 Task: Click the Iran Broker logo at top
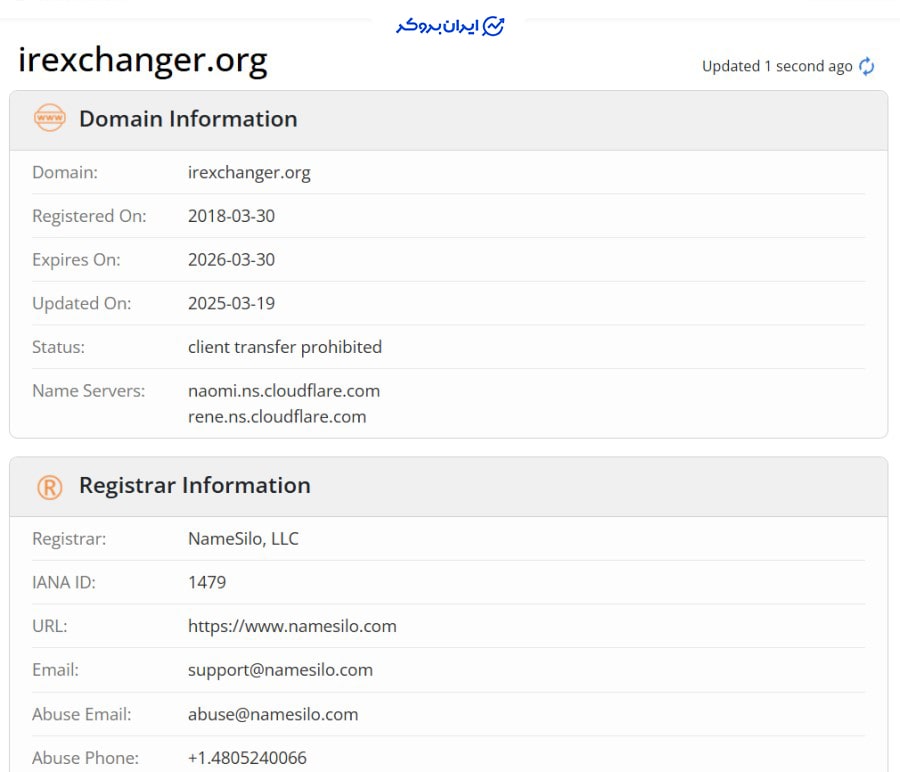click(x=450, y=26)
